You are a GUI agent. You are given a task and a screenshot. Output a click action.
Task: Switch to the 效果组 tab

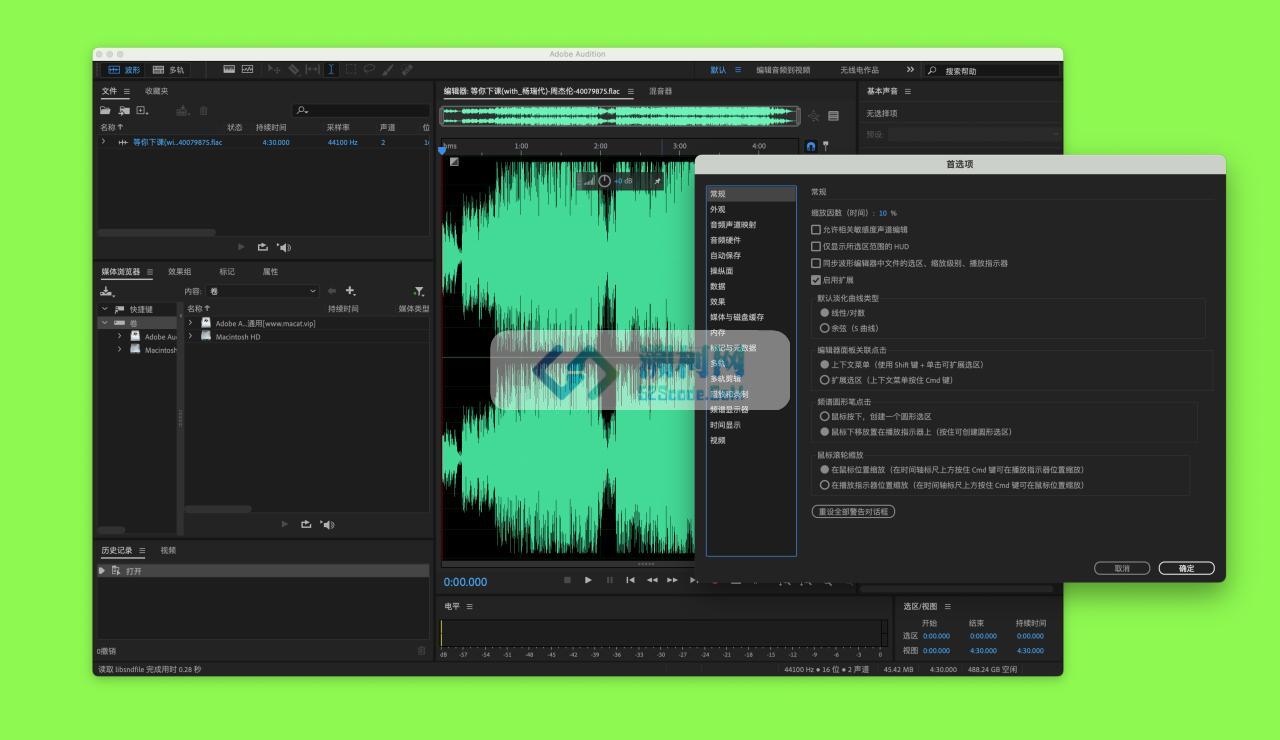180,271
